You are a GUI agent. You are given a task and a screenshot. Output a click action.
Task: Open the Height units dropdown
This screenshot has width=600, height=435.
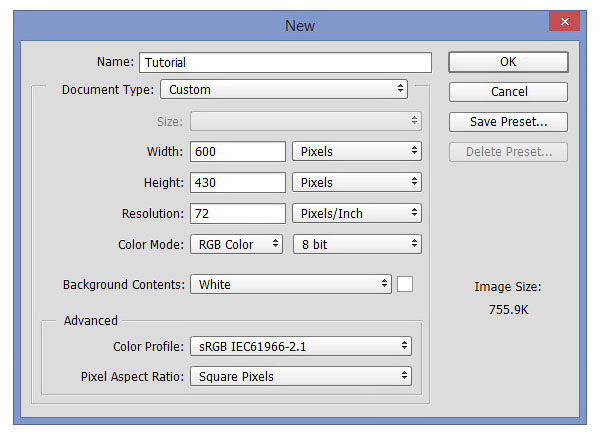(357, 182)
